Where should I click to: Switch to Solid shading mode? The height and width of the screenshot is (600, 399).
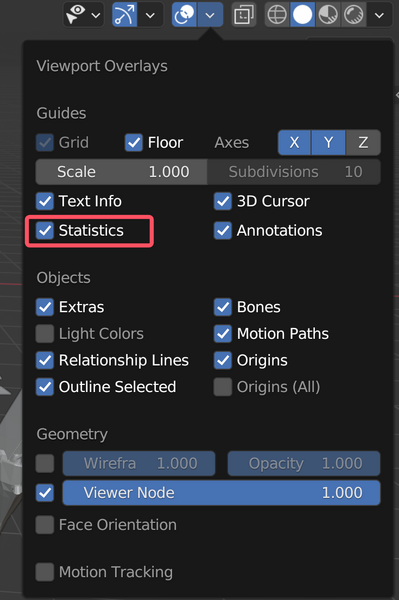click(303, 15)
